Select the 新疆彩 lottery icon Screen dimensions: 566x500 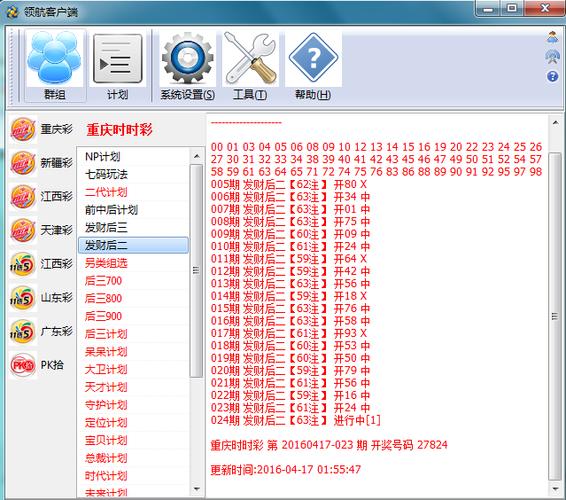(23, 163)
